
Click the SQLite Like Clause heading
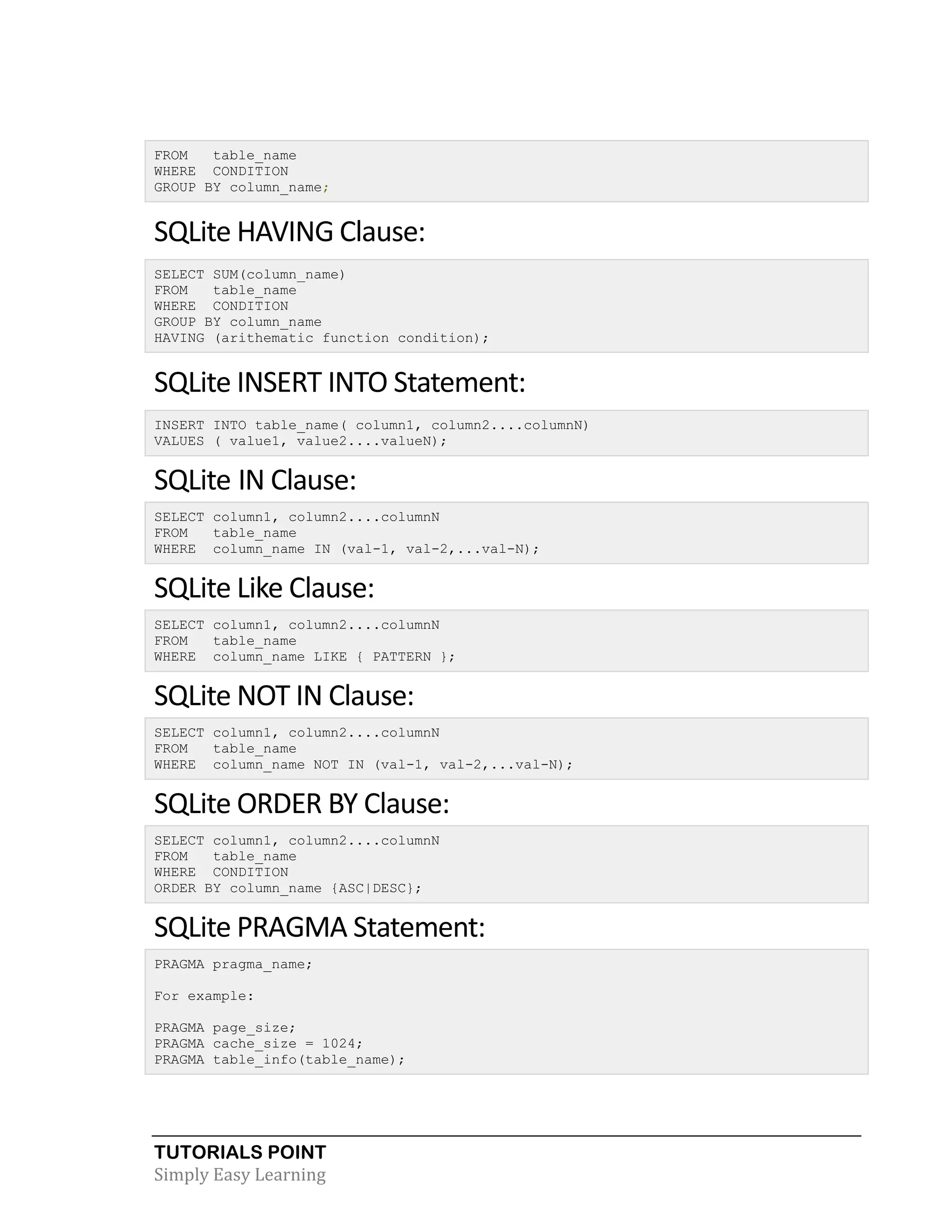point(264,588)
